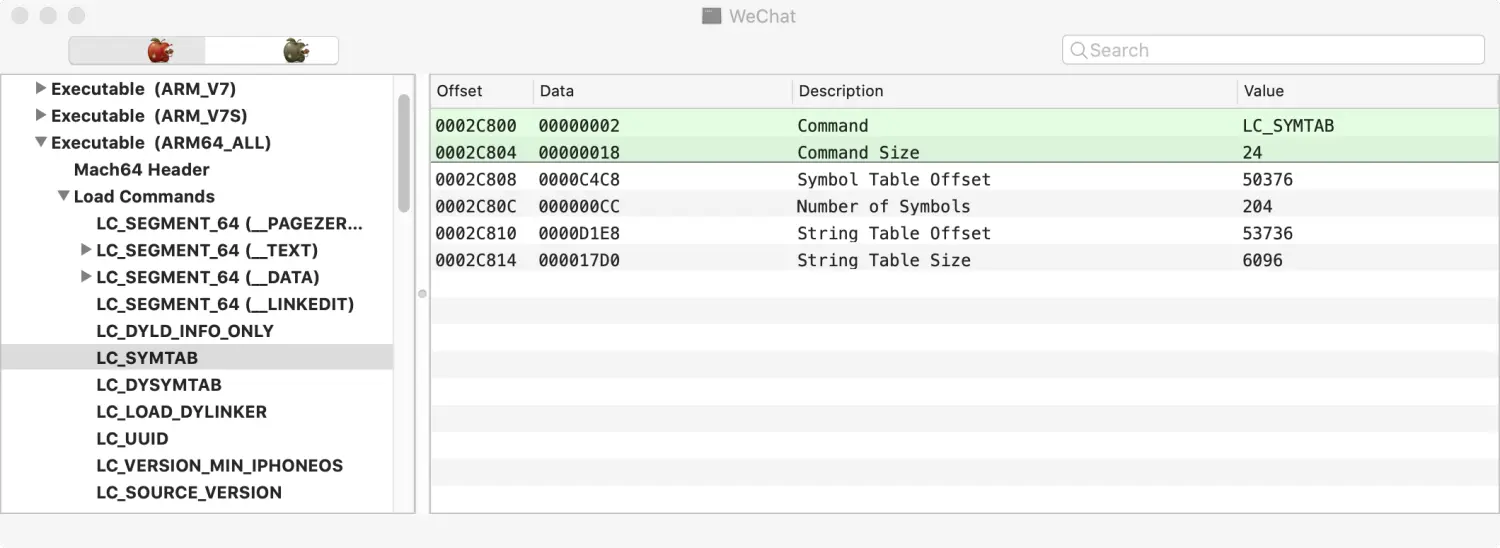The width and height of the screenshot is (1500, 548).
Task: Select the Symbol Table Offset row
Action: [893, 180]
